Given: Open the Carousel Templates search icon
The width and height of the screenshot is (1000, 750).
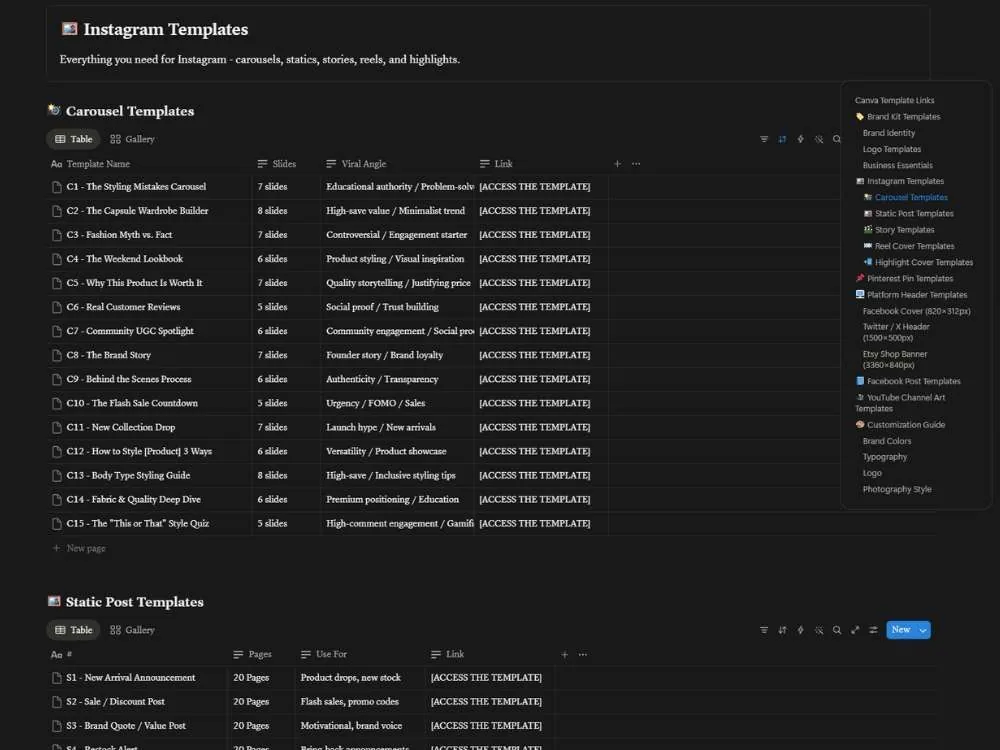Looking at the screenshot, I should pos(837,139).
